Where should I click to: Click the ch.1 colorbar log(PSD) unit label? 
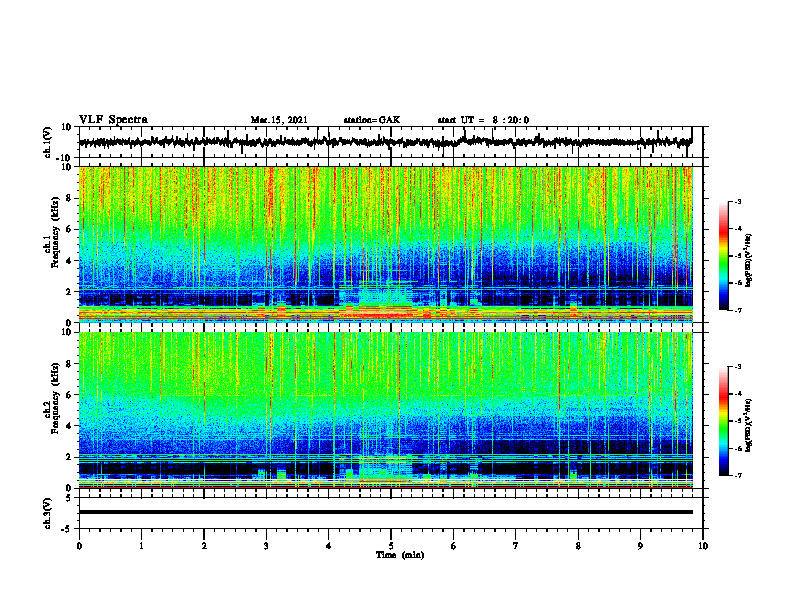[748, 261]
